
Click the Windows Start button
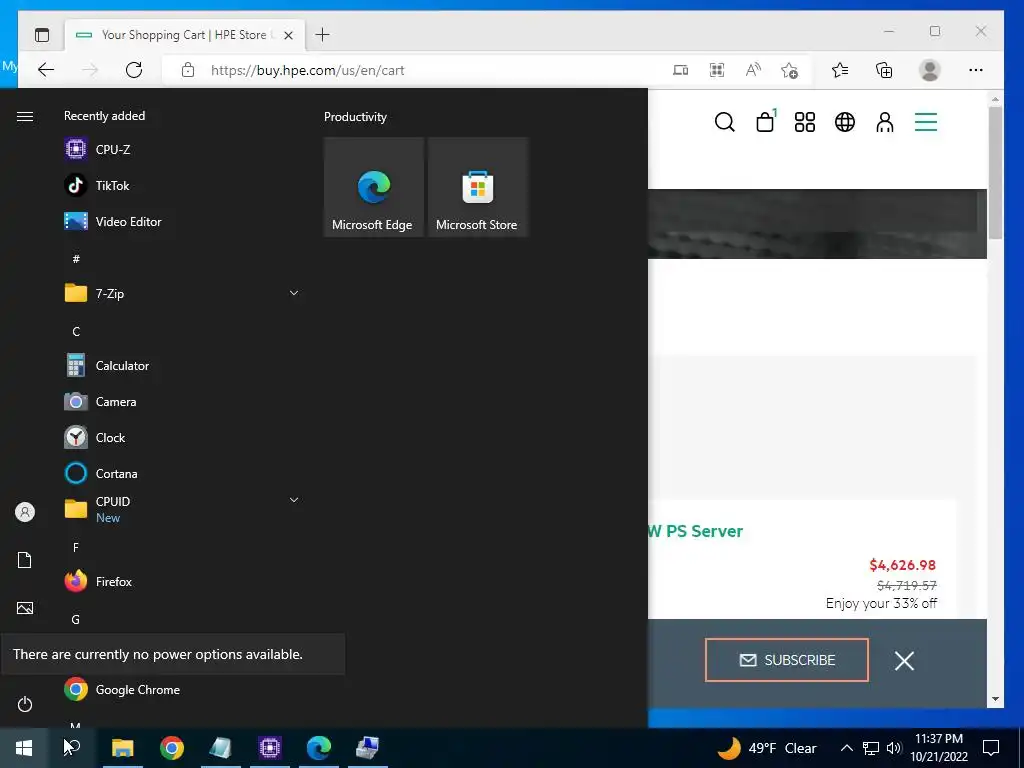coord(24,748)
